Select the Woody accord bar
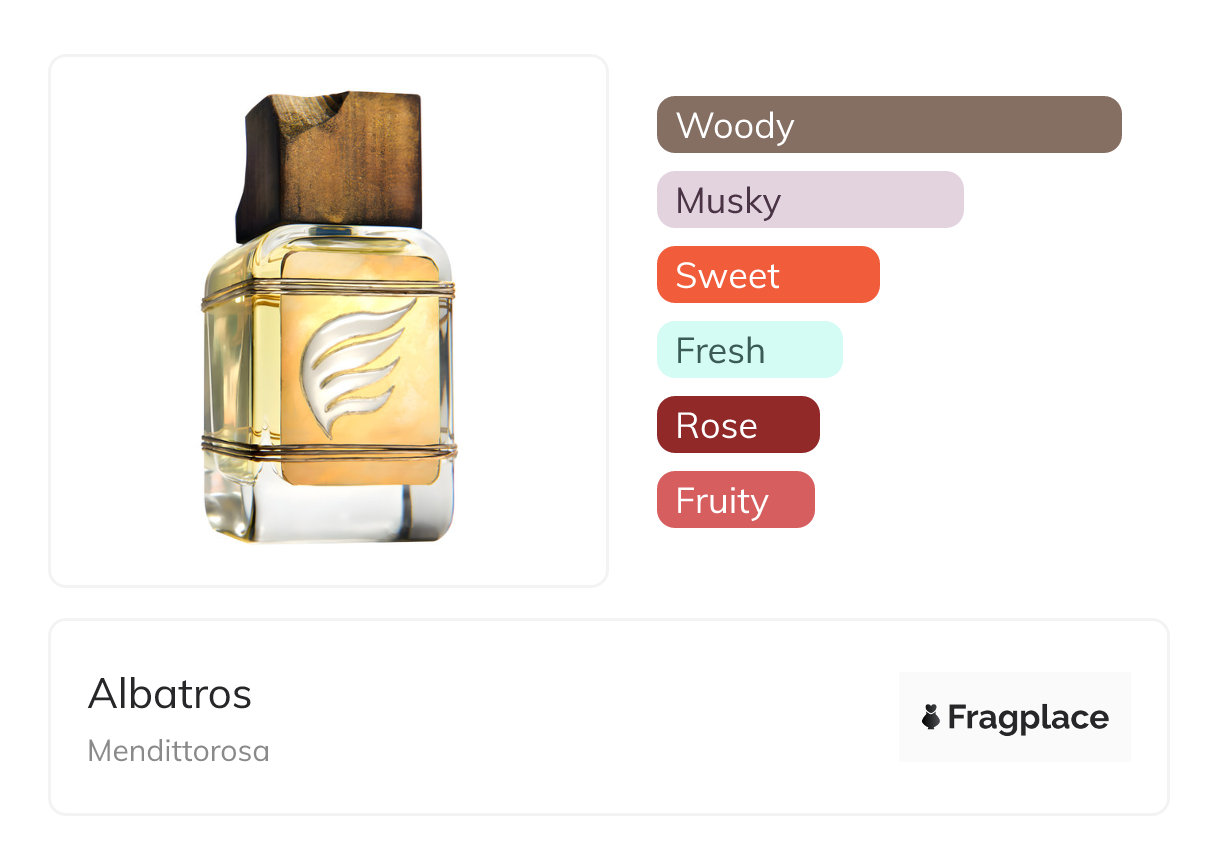 click(x=888, y=125)
